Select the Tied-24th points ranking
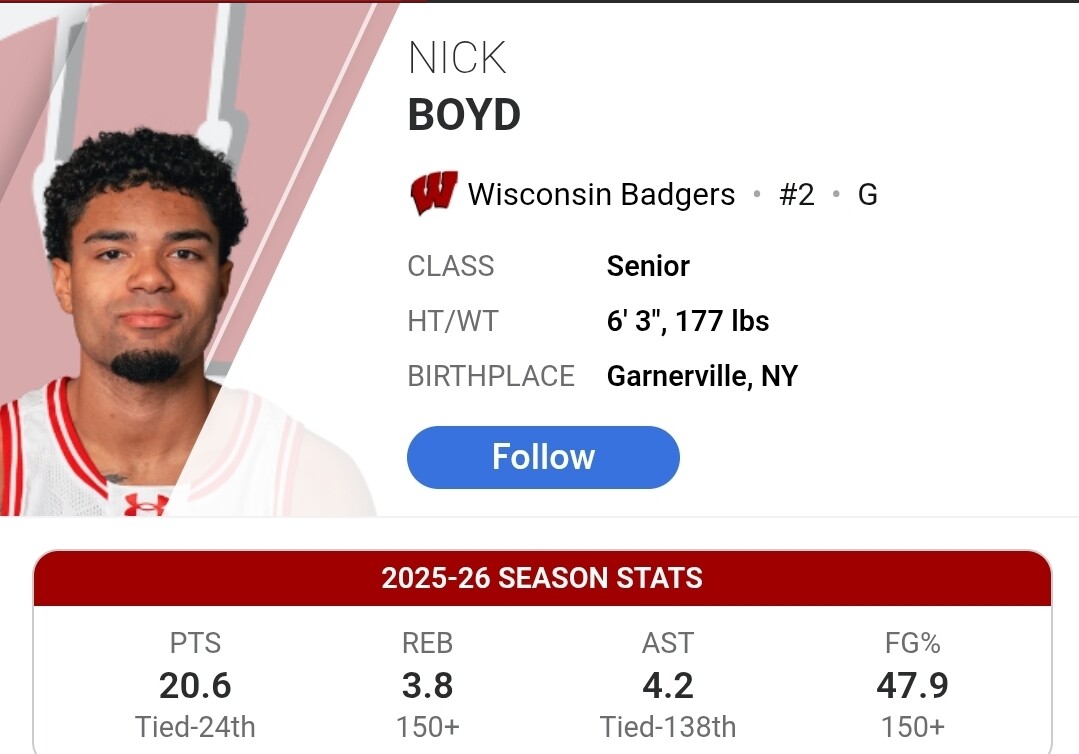 pos(195,727)
